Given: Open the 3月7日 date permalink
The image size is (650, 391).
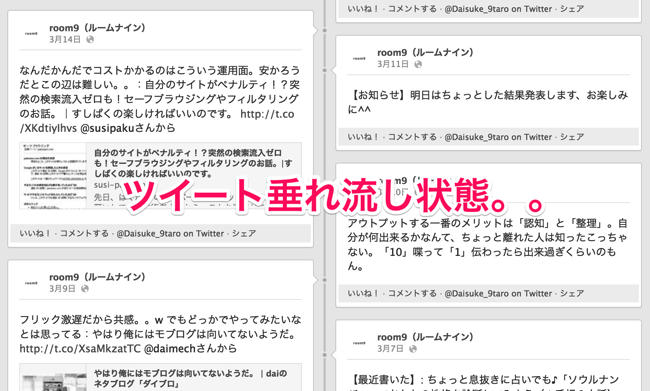Looking at the screenshot, I should (390, 349).
